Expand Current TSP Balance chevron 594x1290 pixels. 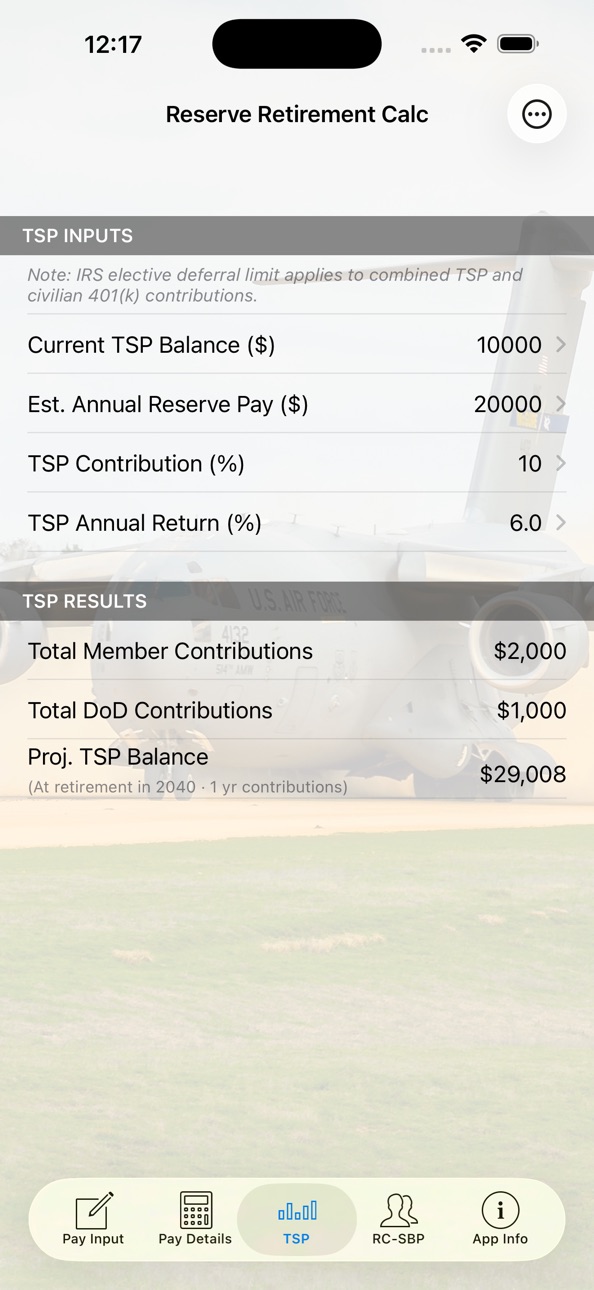[x=561, y=344]
